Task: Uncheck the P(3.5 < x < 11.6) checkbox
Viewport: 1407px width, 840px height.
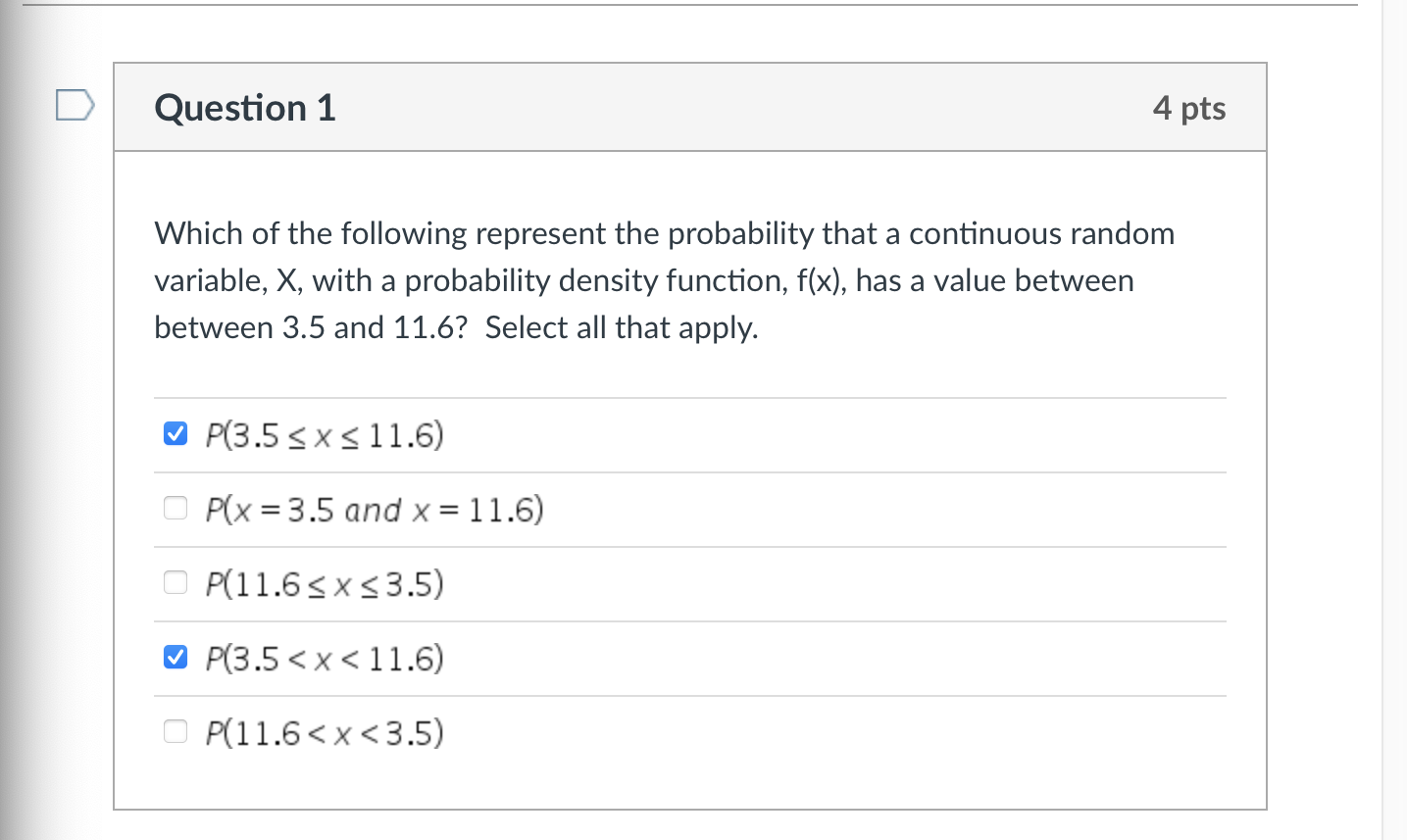Action: (176, 657)
